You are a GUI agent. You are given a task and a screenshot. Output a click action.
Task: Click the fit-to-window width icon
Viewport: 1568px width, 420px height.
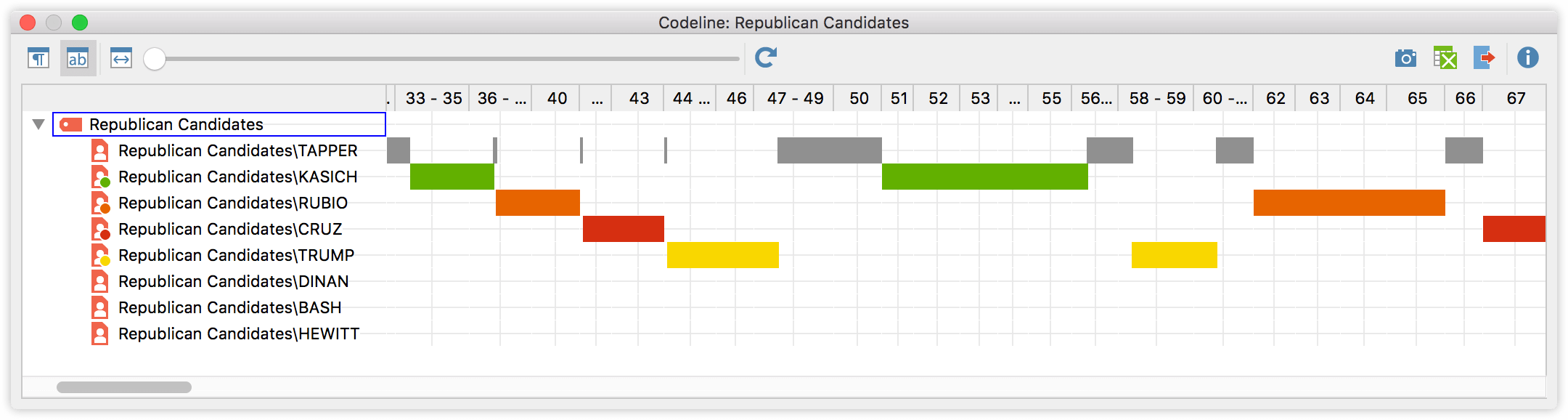[x=121, y=58]
